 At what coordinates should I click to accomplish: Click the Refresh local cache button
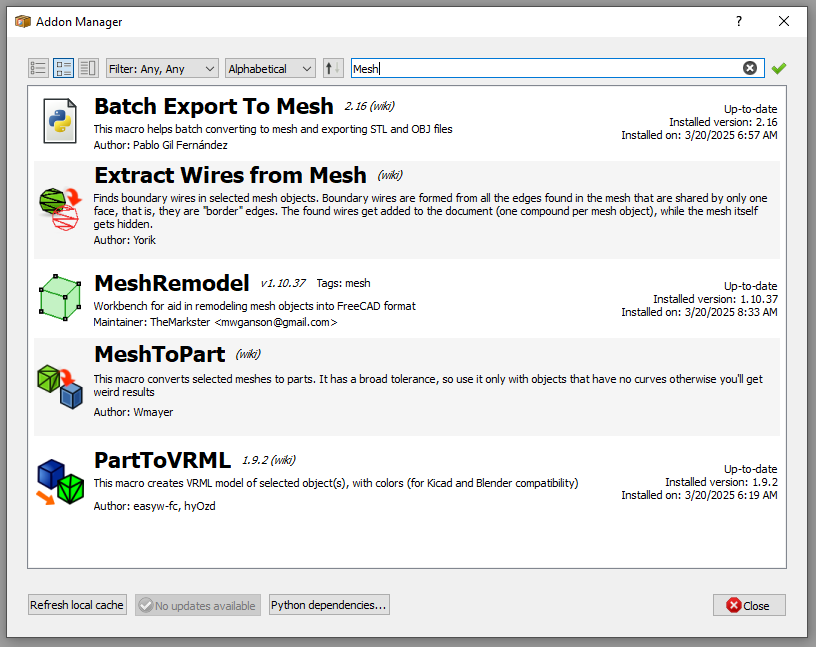click(x=77, y=604)
